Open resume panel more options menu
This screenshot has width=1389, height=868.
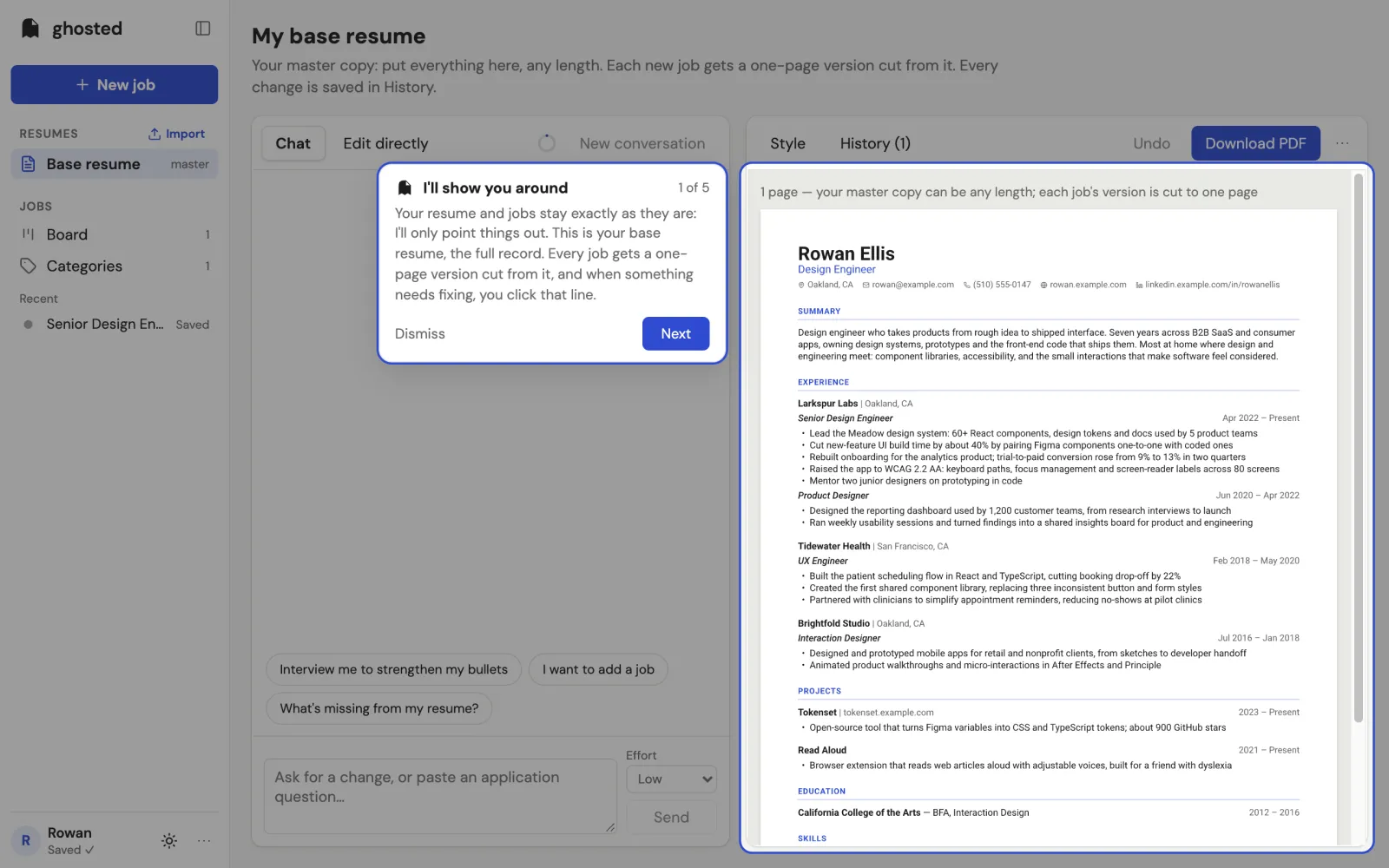[x=1342, y=143]
